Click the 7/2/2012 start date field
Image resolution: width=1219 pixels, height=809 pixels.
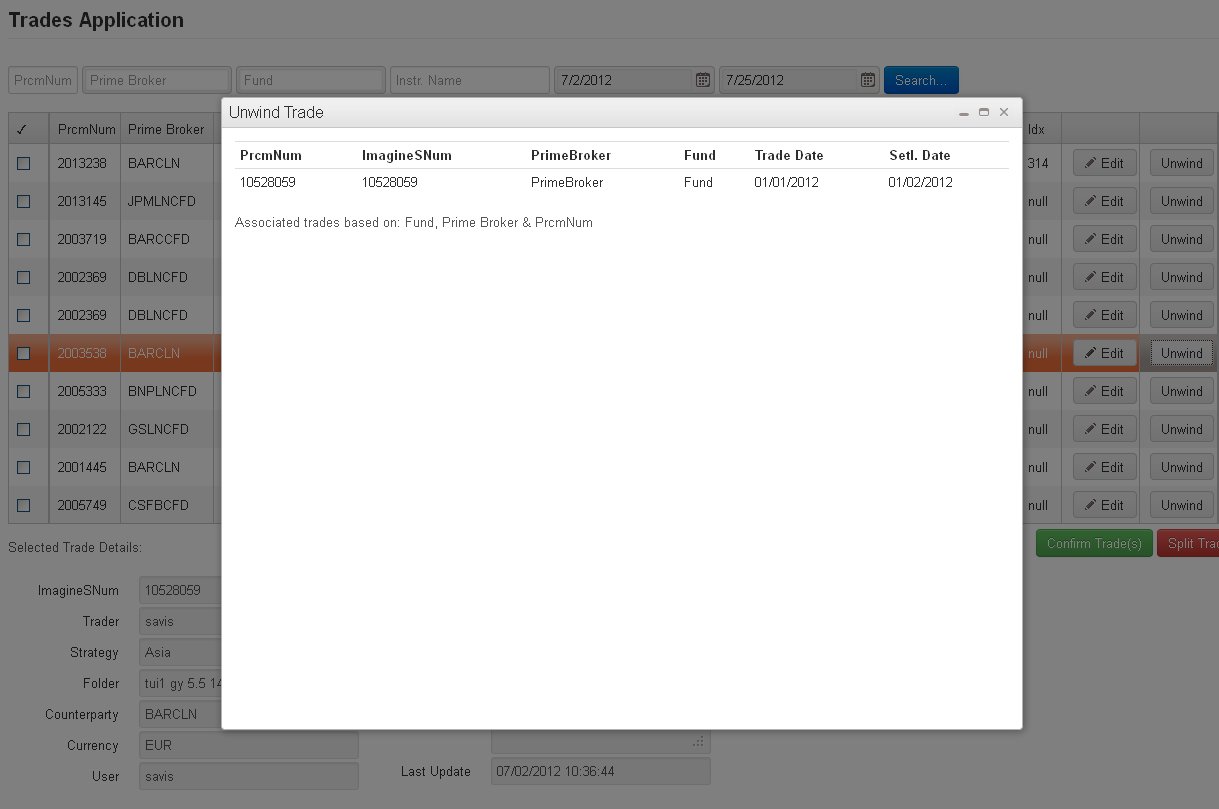pos(624,80)
